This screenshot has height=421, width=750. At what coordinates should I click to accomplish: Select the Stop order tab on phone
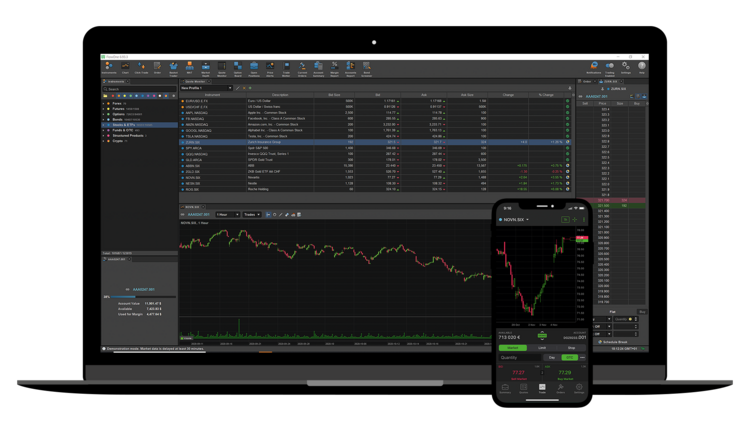click(x=571, y=348)
